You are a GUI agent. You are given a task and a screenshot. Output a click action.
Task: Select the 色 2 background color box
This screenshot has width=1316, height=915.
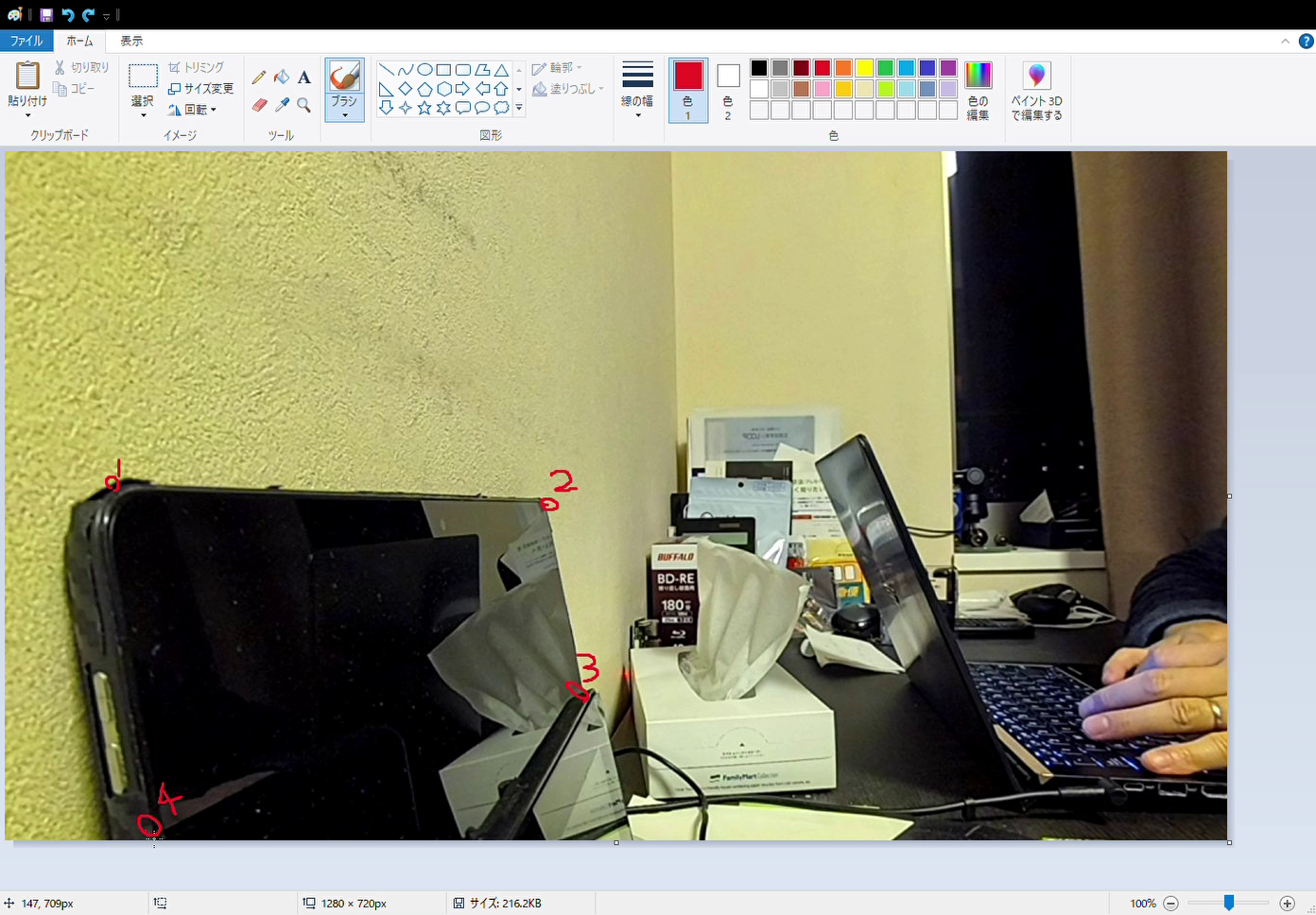(727, 91)
